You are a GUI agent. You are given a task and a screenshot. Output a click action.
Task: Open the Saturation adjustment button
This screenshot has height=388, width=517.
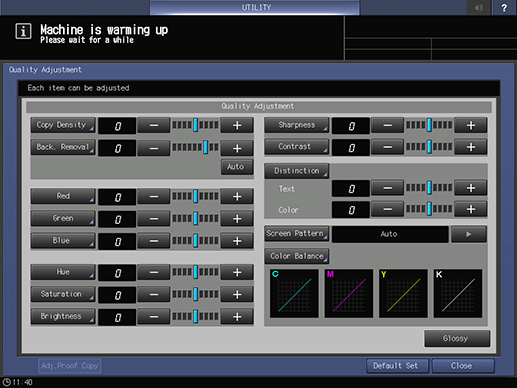(x=63, y=294)
